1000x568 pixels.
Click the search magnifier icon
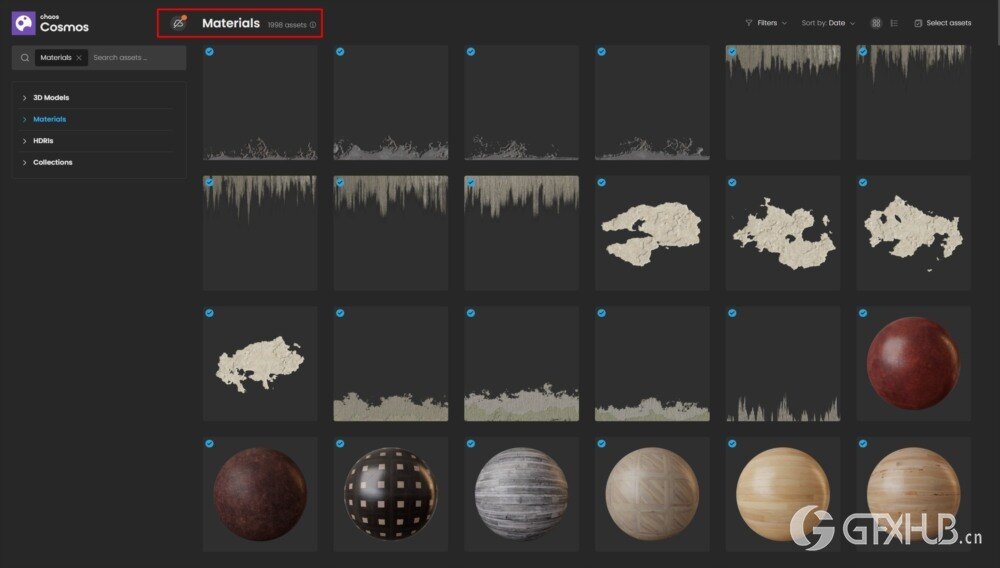click(x=25, y=57)
